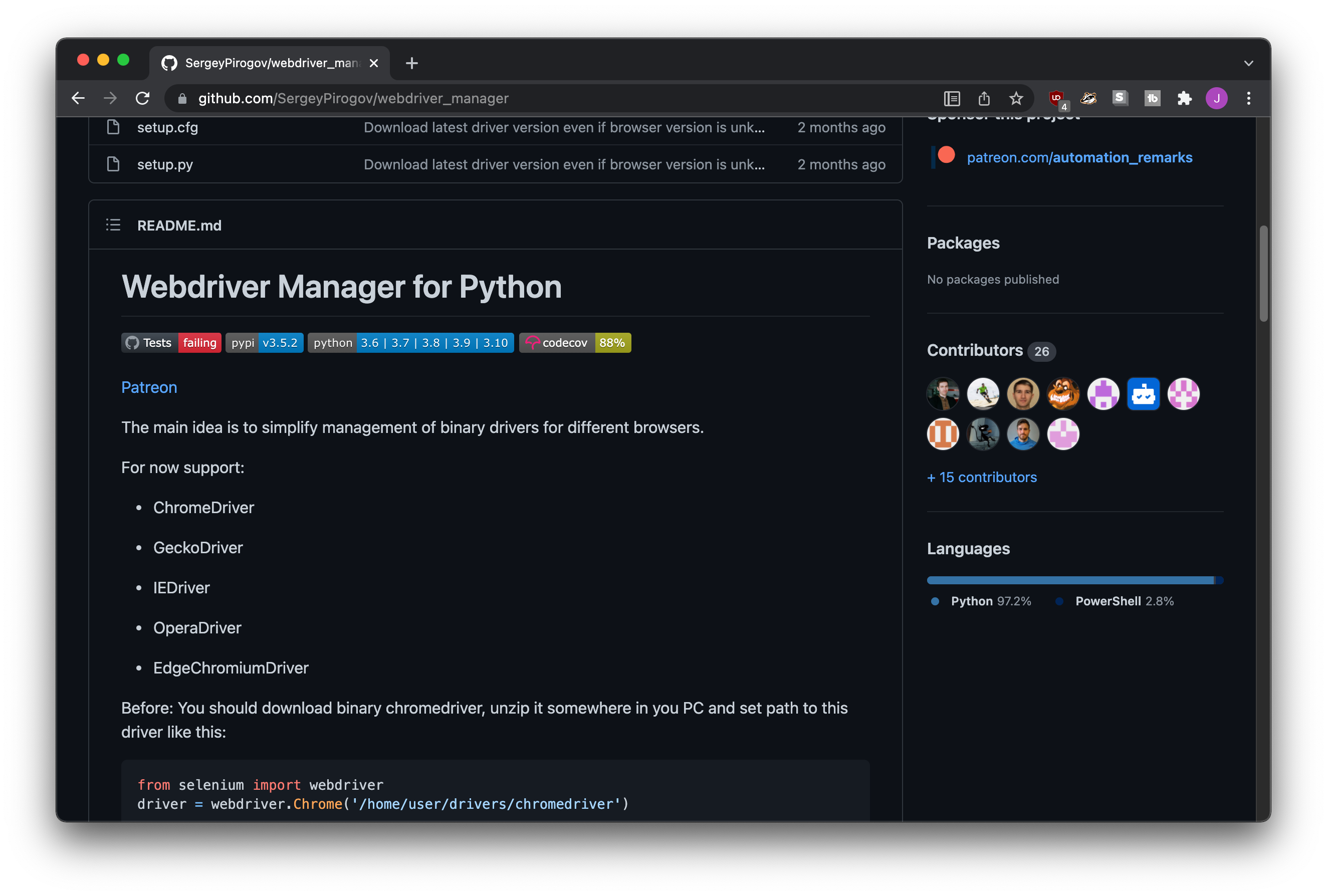Viewport: 1327px width, 896px height.
Task: Show the remaining 15 contributors
Action: (982, 477)
